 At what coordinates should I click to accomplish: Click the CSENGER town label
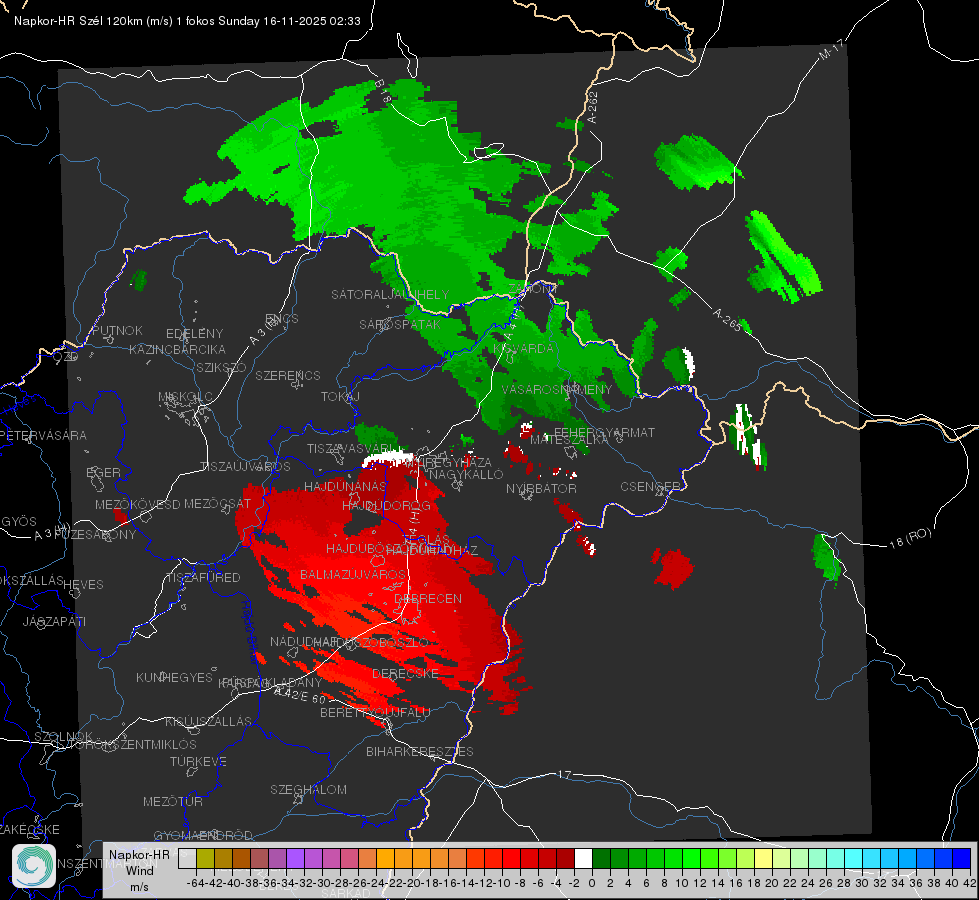(650, 486)
